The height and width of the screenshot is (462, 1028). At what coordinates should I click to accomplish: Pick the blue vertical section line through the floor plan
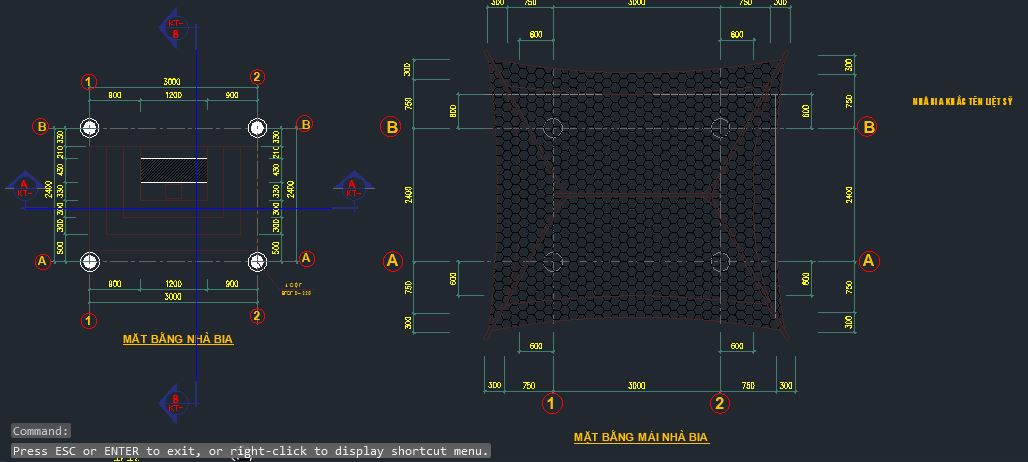coord(197,216)
